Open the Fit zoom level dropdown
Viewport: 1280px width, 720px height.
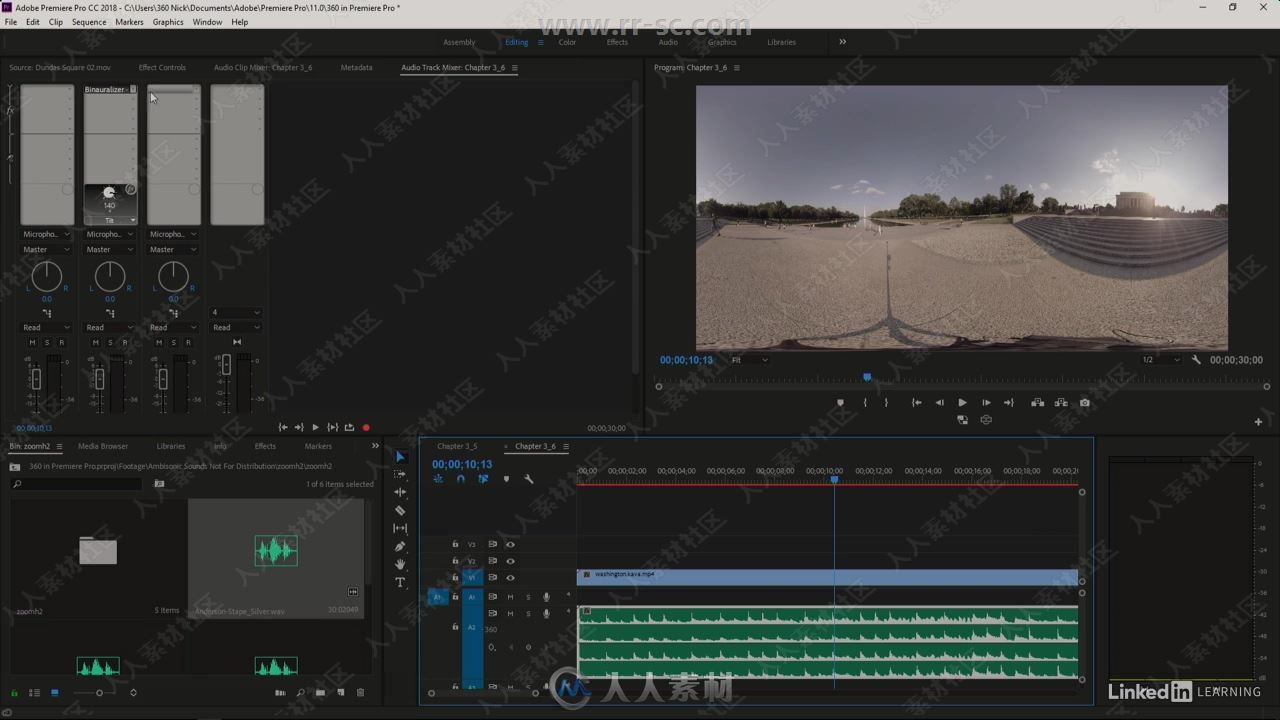click(749, 360)
